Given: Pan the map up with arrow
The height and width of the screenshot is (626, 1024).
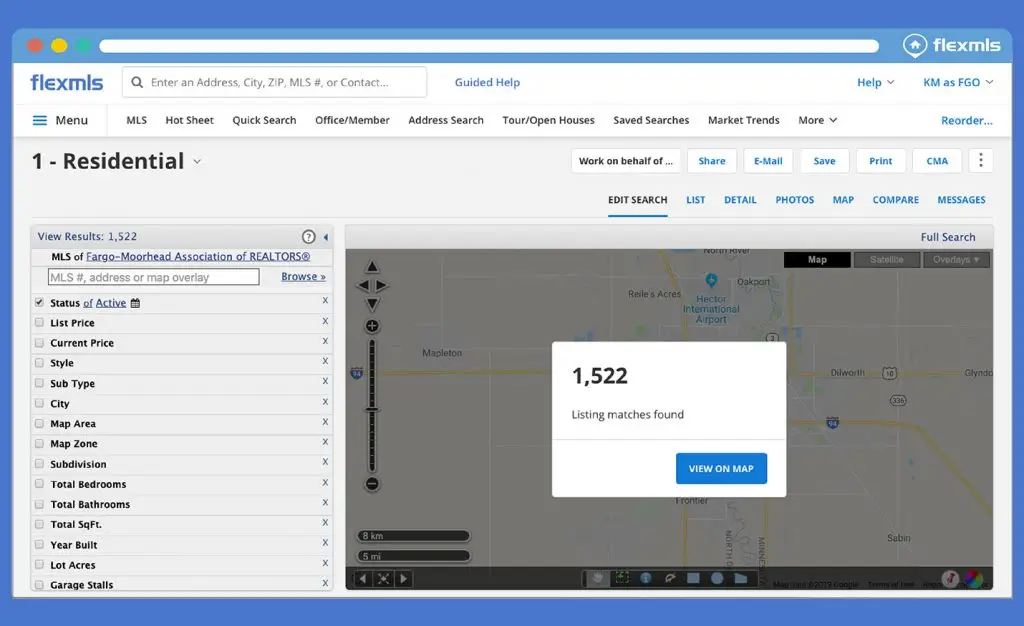Looking at the screenshot, I should [x=372, y=267].
